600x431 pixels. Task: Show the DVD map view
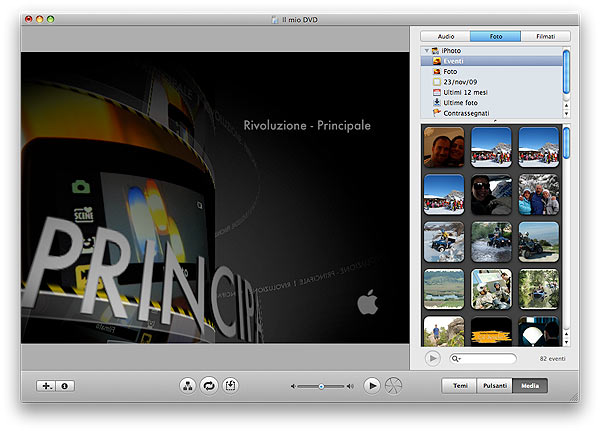[188, 386]
